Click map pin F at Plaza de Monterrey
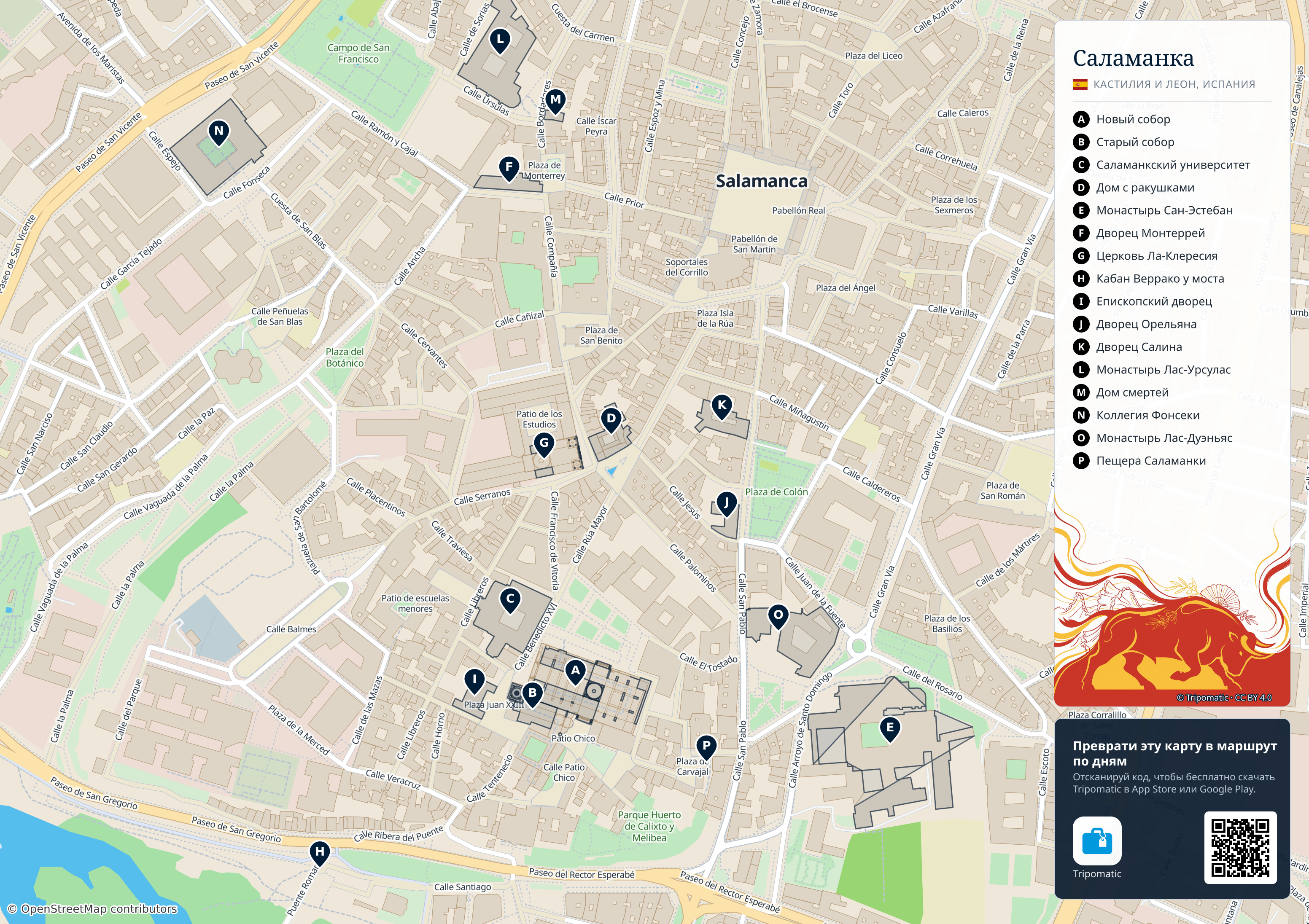 tap(509, 169)
